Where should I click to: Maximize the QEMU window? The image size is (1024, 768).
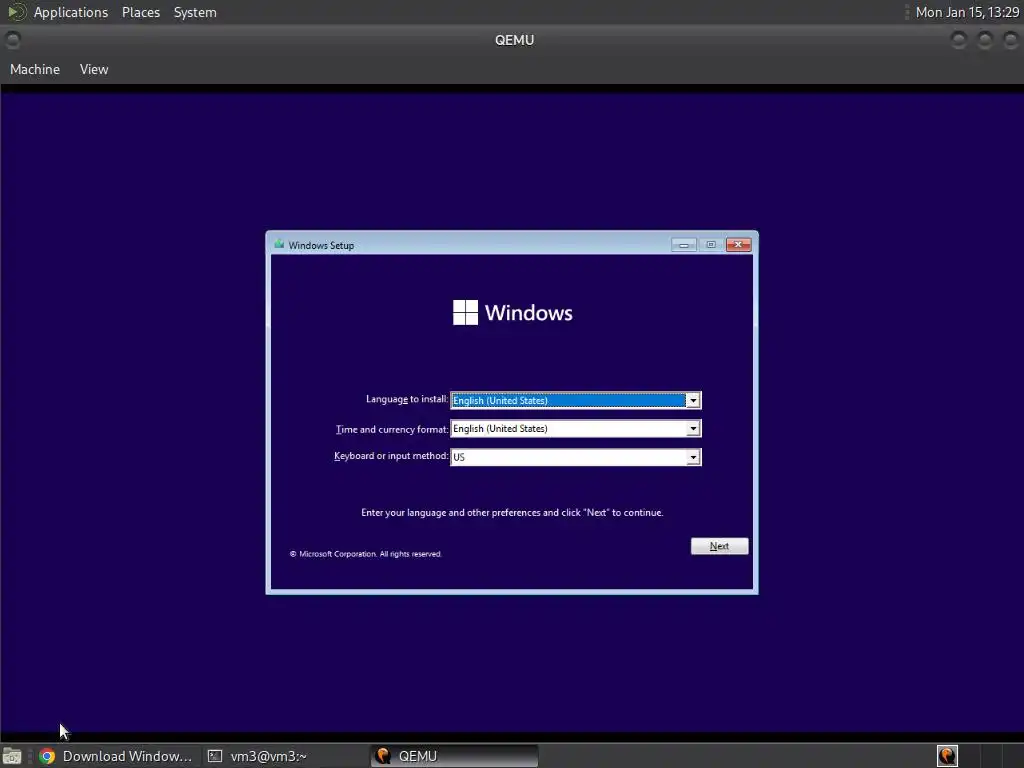pos(984,40)
